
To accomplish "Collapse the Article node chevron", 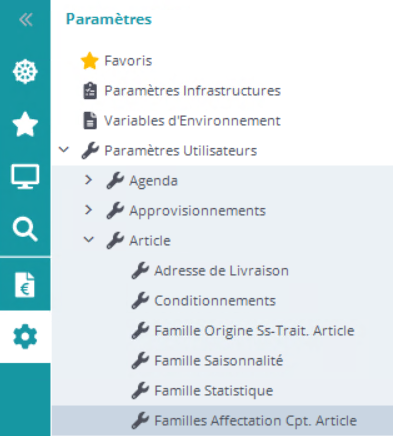I will (89, 239).
